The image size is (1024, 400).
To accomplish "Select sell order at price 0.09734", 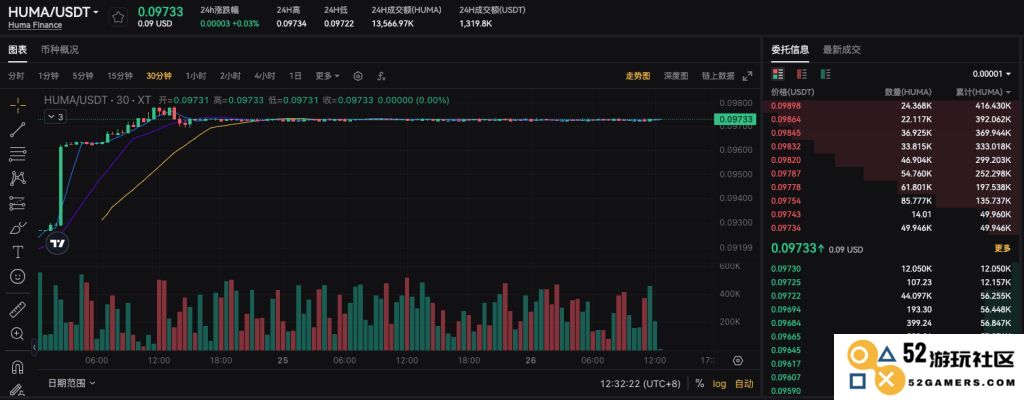I will tap(891, 227).
